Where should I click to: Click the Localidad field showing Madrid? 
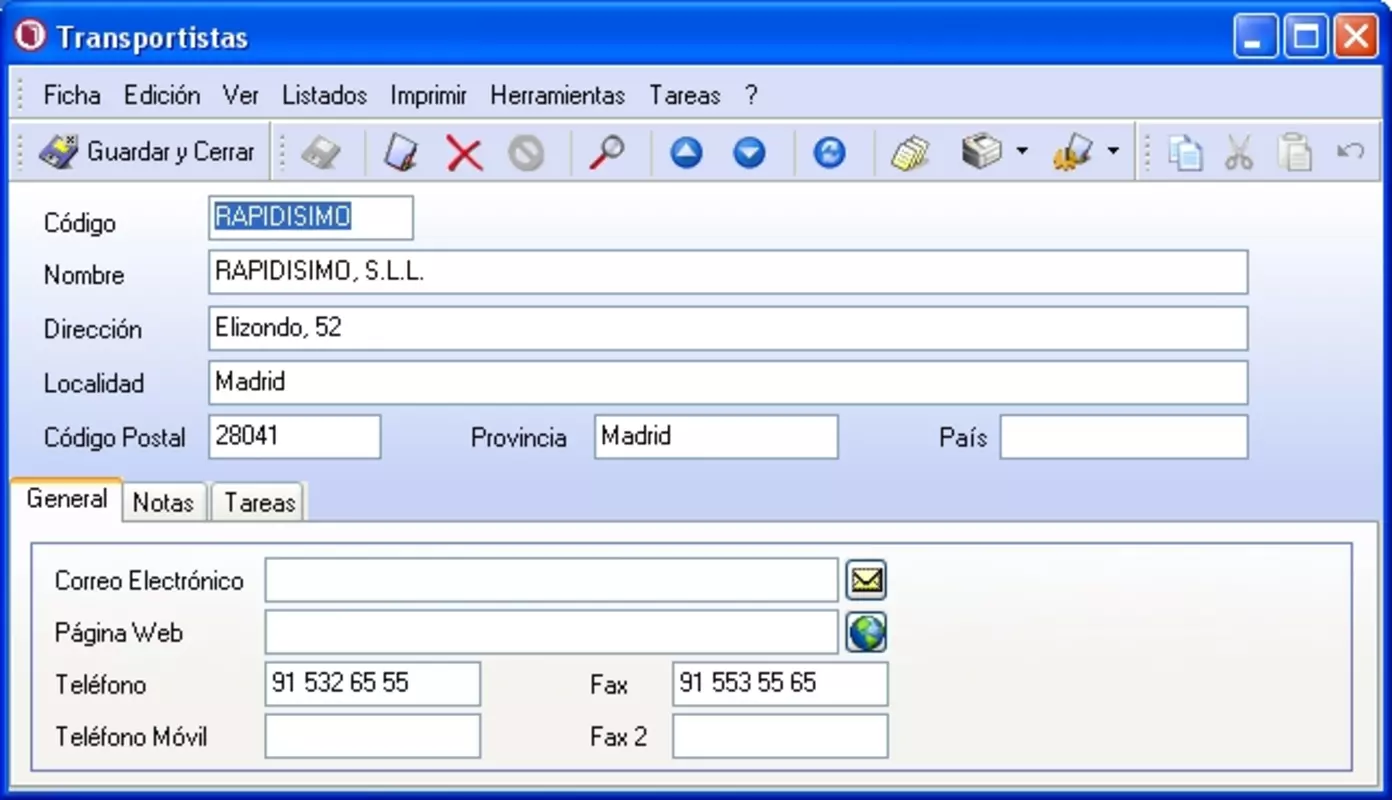pos(728,382)
